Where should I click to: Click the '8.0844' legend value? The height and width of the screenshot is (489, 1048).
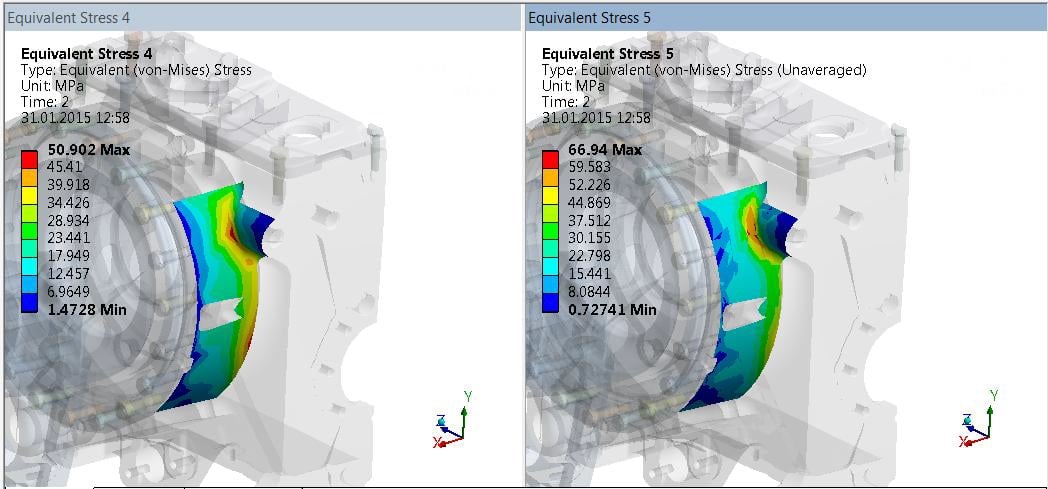pyautogui.click(x=590, y=291)
